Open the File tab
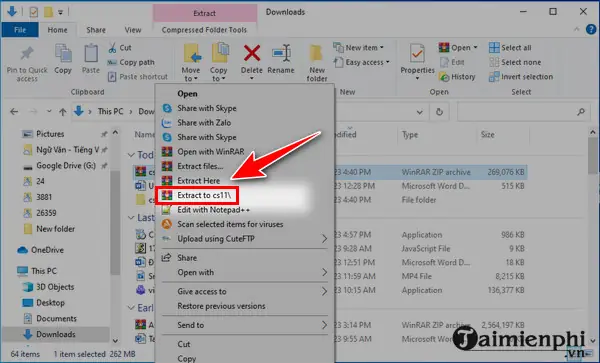The image size is (600, 363). (x=20, y=30)
